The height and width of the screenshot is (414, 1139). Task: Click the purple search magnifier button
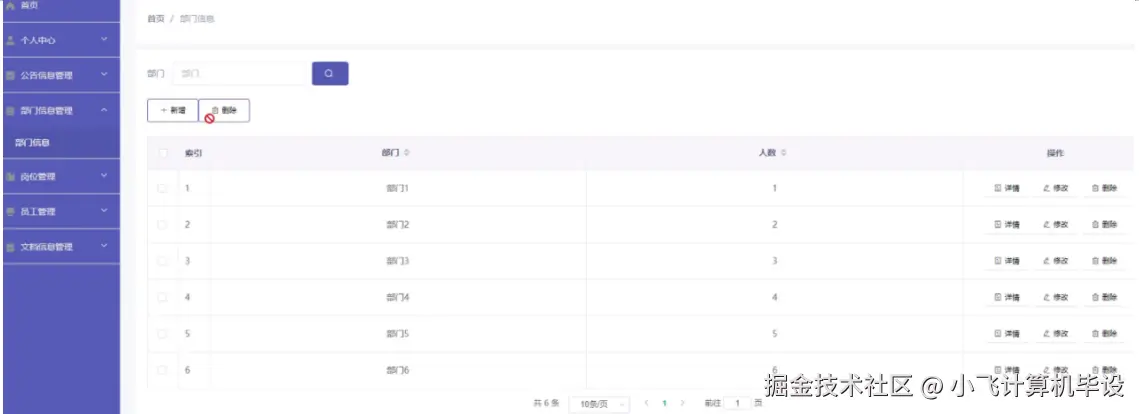(330, 73)
